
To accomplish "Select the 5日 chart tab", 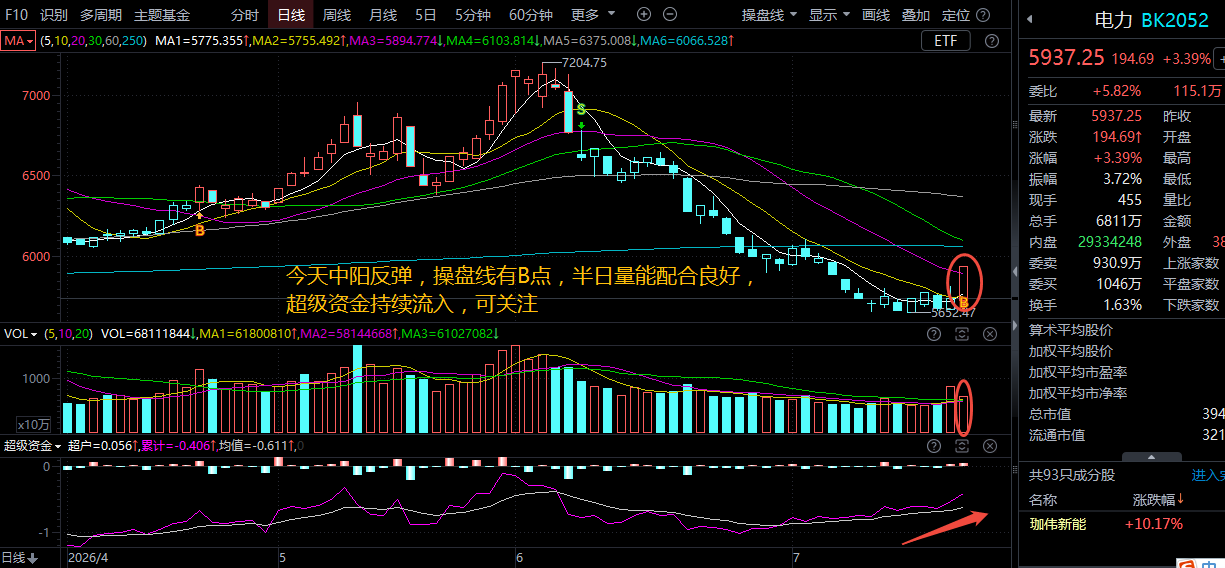I will point(425,15).
